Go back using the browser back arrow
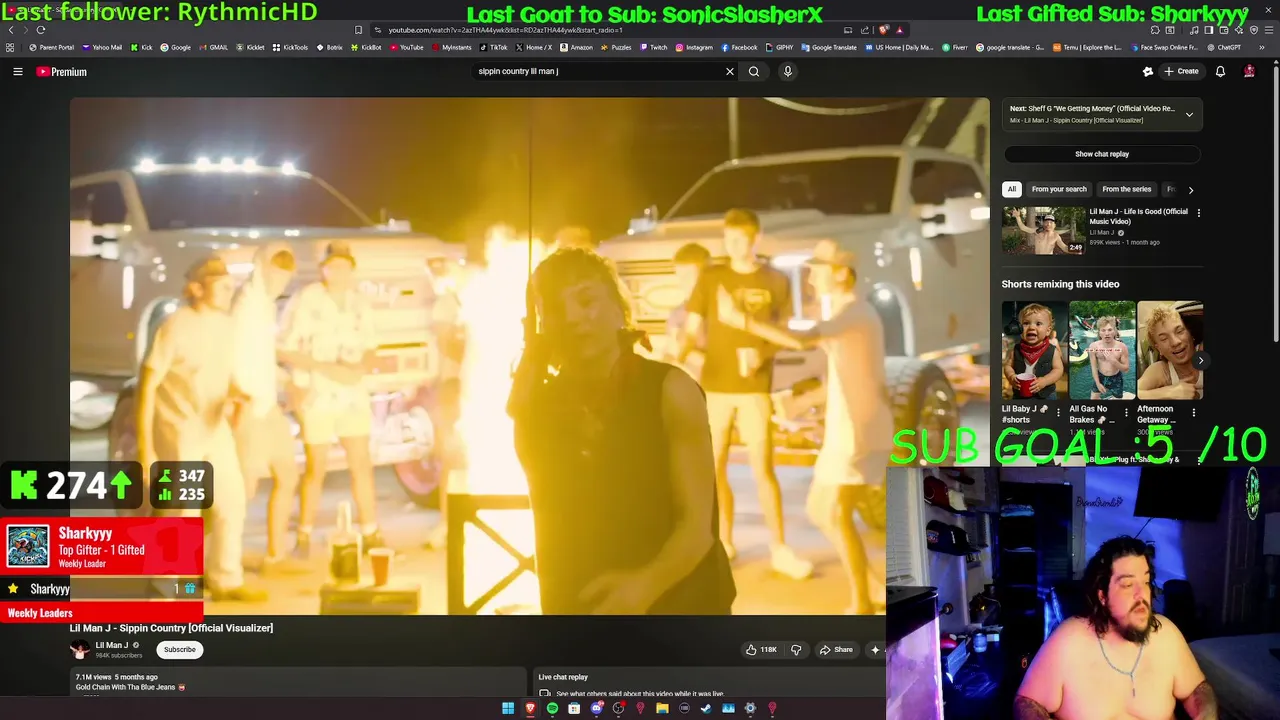The width and height of the screenshot is (1280, 720). [10, 30]
